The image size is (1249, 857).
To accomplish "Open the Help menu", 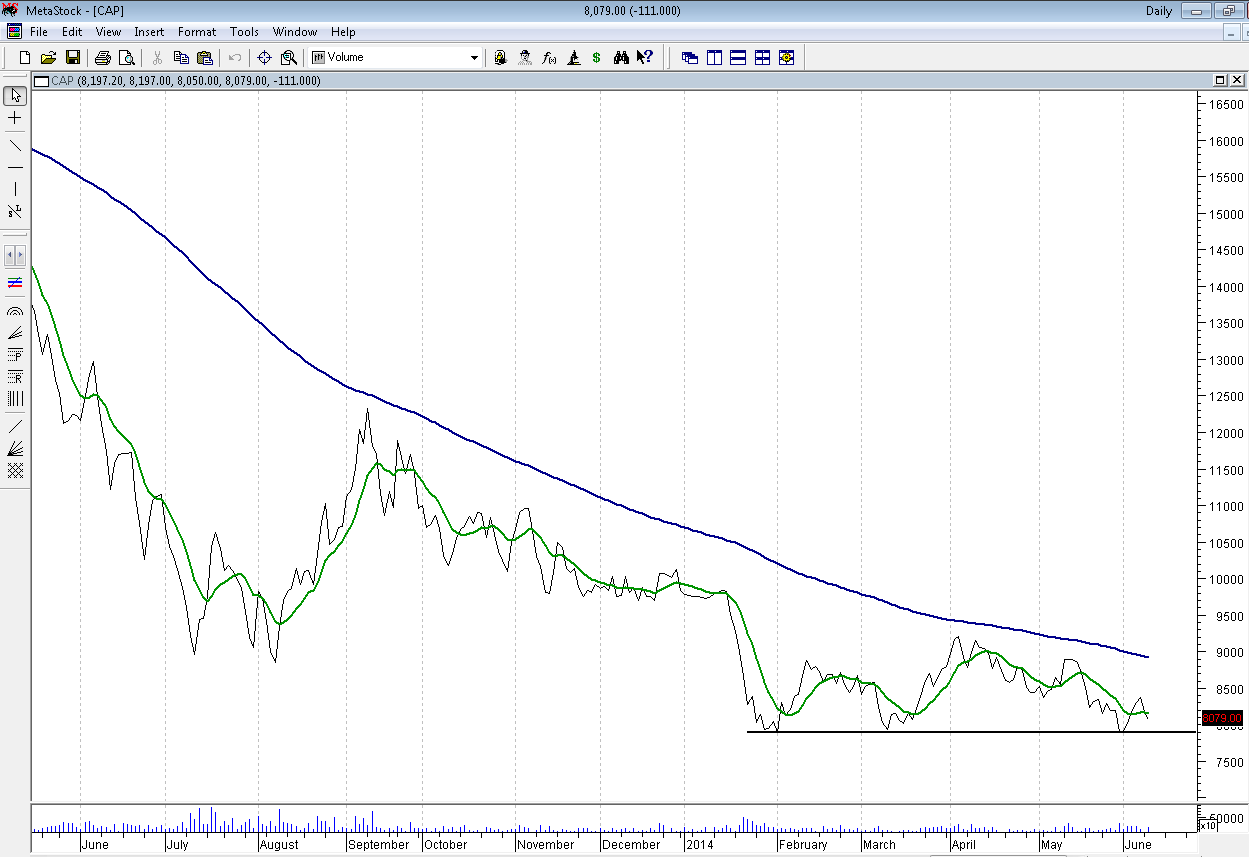I will coord(343,32).
